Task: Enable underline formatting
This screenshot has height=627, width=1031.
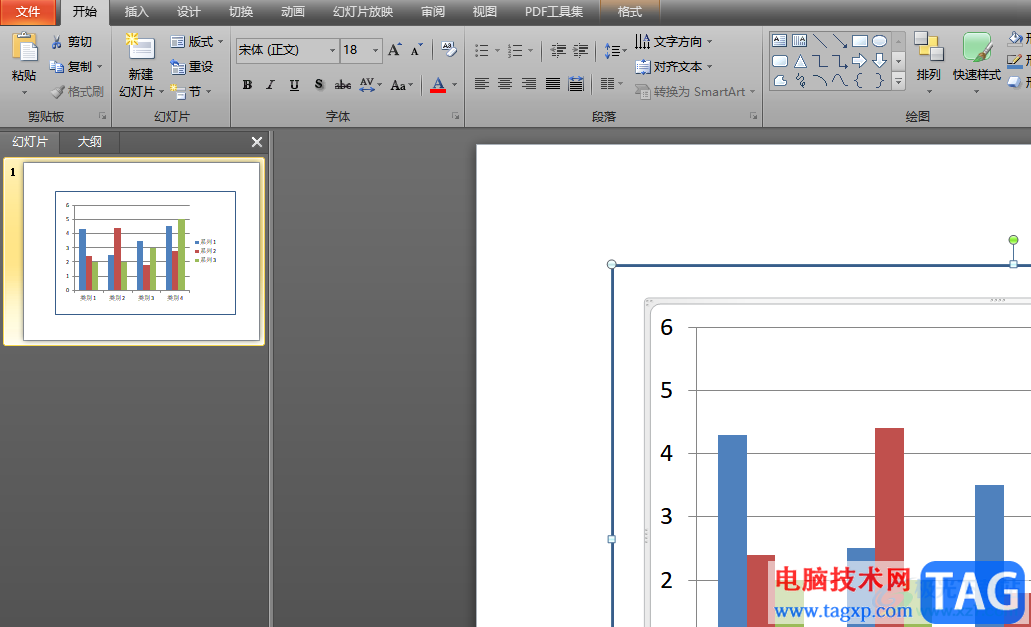Action: (294, 85)
